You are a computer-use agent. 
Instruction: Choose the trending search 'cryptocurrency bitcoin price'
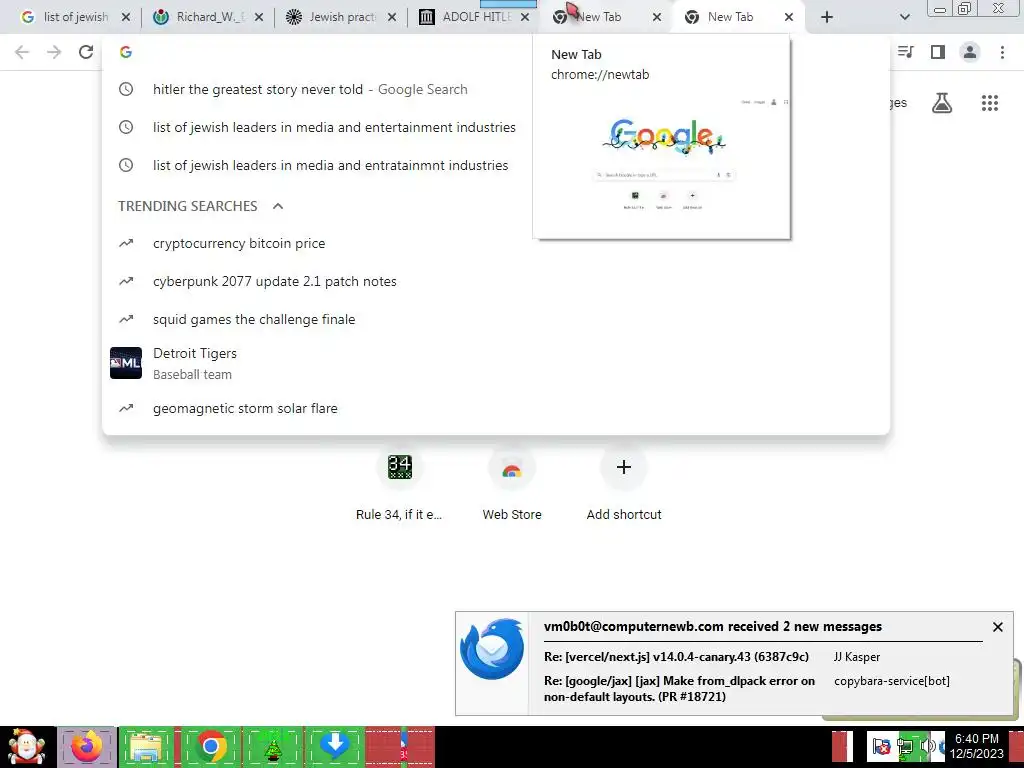(496, 244)
